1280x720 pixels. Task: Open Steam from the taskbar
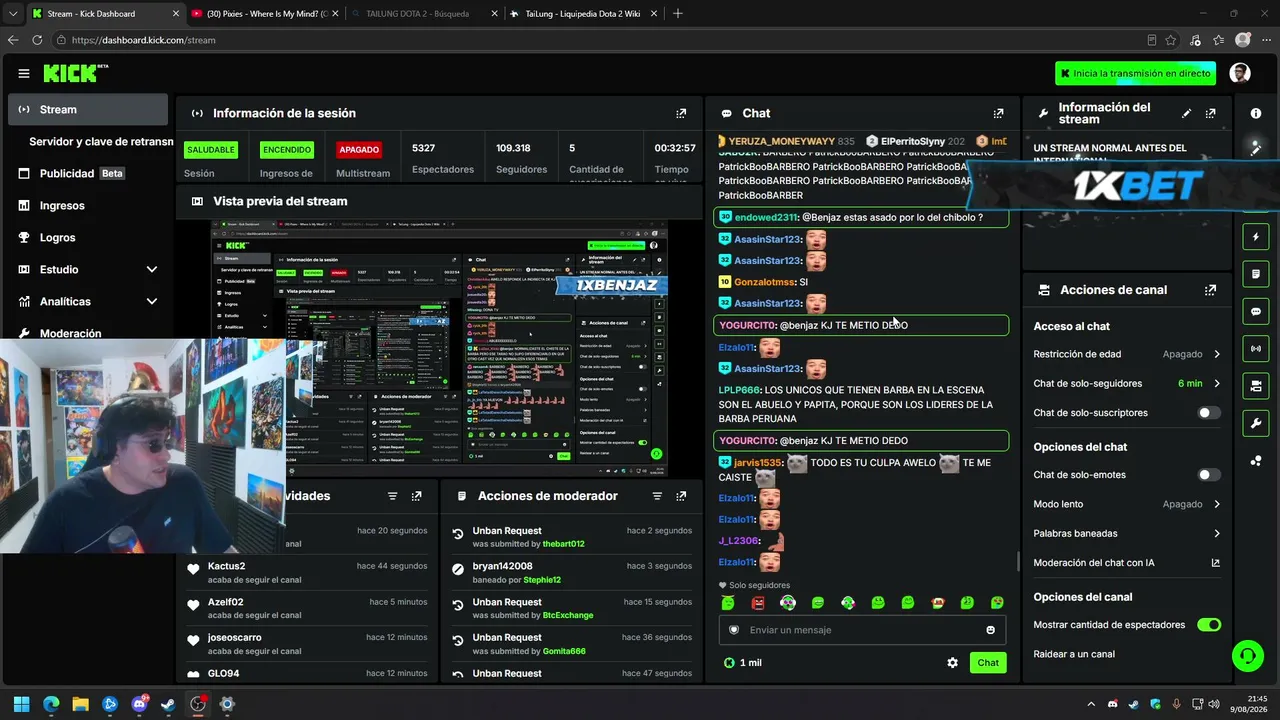pyautogui.click(x=168, y=704)
